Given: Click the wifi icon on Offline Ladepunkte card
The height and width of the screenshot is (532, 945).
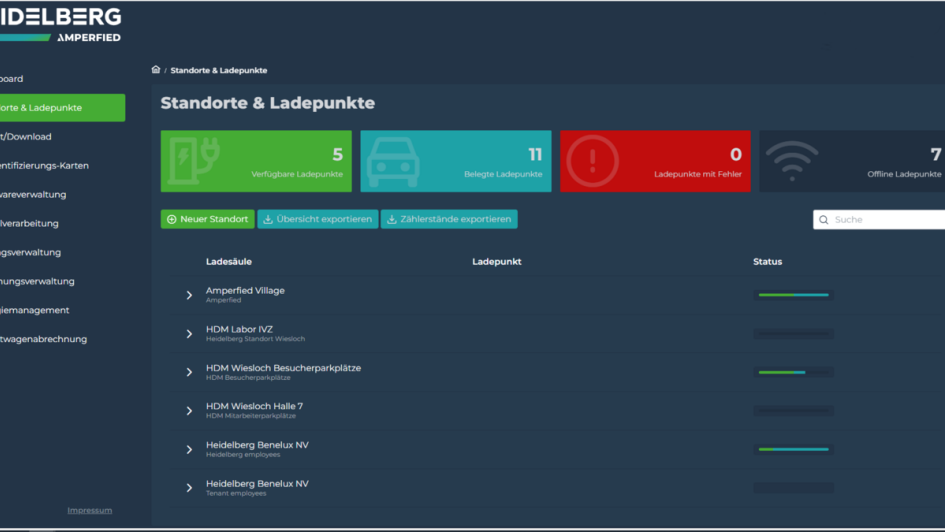Looking at the screenshot, I should pos(792,160).
